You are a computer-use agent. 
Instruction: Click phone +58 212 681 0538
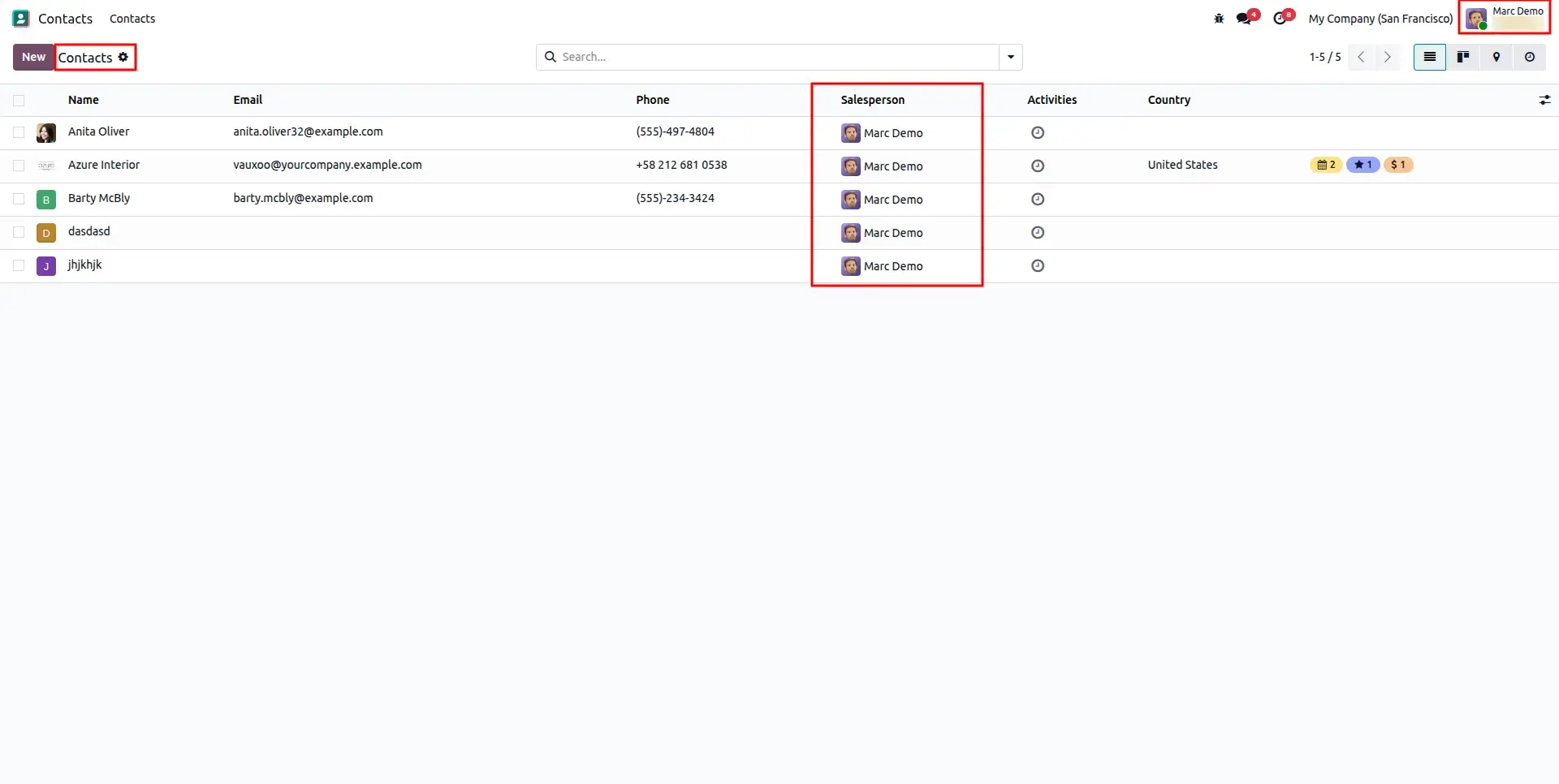pyautogui.click(x=681, y=165)
